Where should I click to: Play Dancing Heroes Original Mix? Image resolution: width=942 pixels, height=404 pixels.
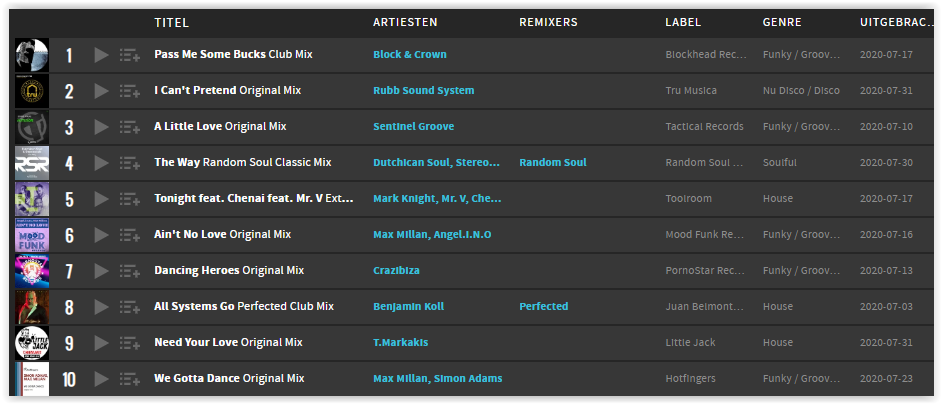[x=102, y=272]
